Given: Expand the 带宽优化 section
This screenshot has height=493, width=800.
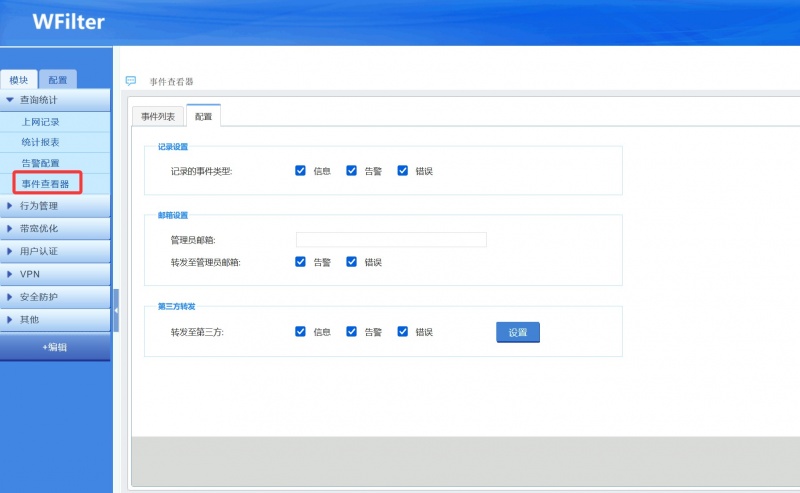Looking at the screenshot, I should pos(55,228).
